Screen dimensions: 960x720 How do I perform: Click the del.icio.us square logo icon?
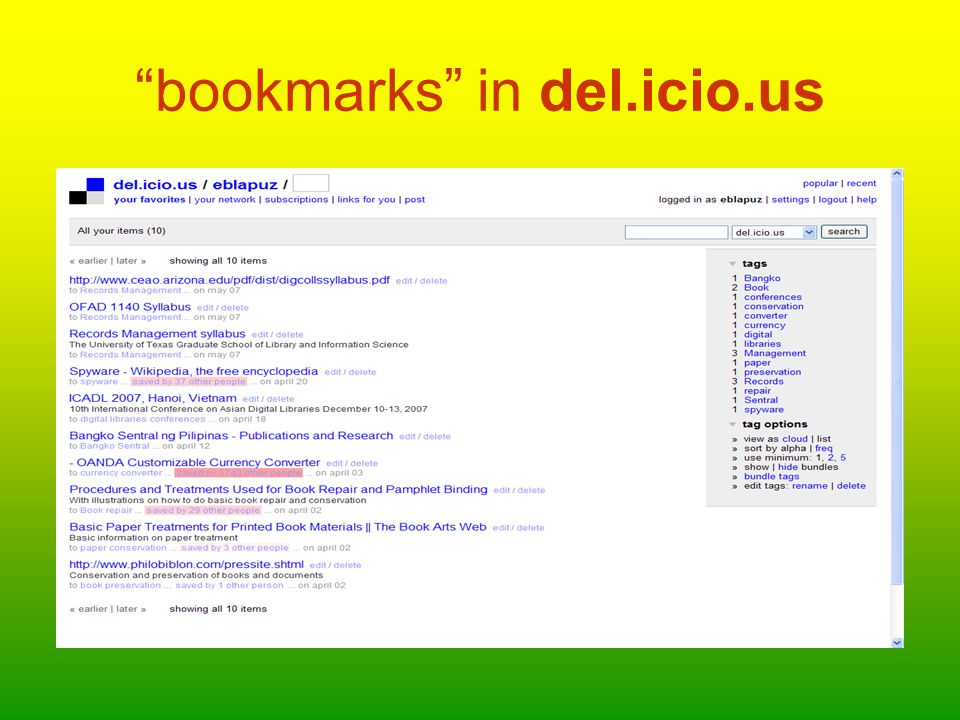pyautogui.click(x=86, y=191)
